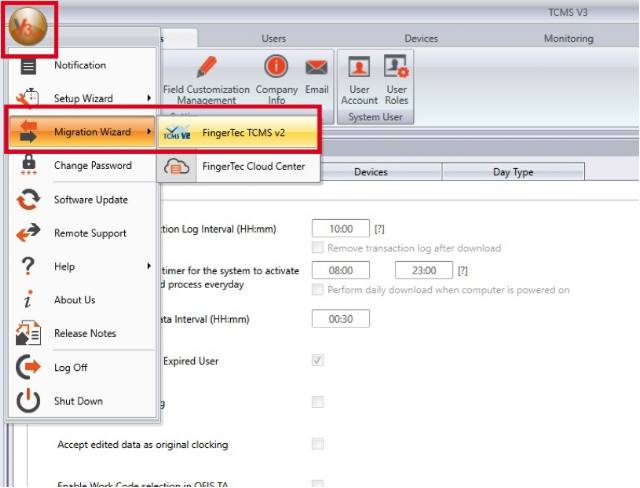Click the About Us info icon
Viewport: 640px width, 488px height.
point(28,299)
